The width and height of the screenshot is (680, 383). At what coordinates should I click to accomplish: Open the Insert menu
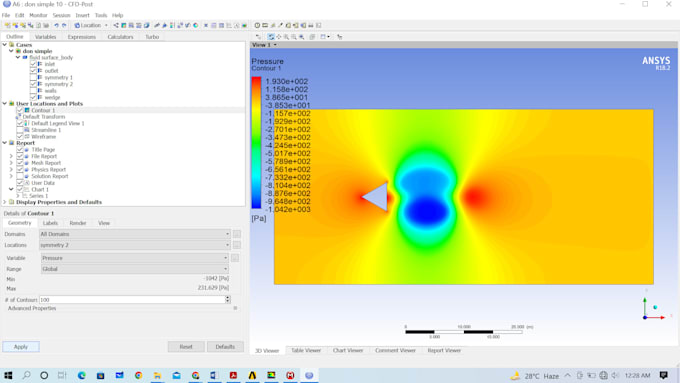pyautogui.click(x=82, y=15)
